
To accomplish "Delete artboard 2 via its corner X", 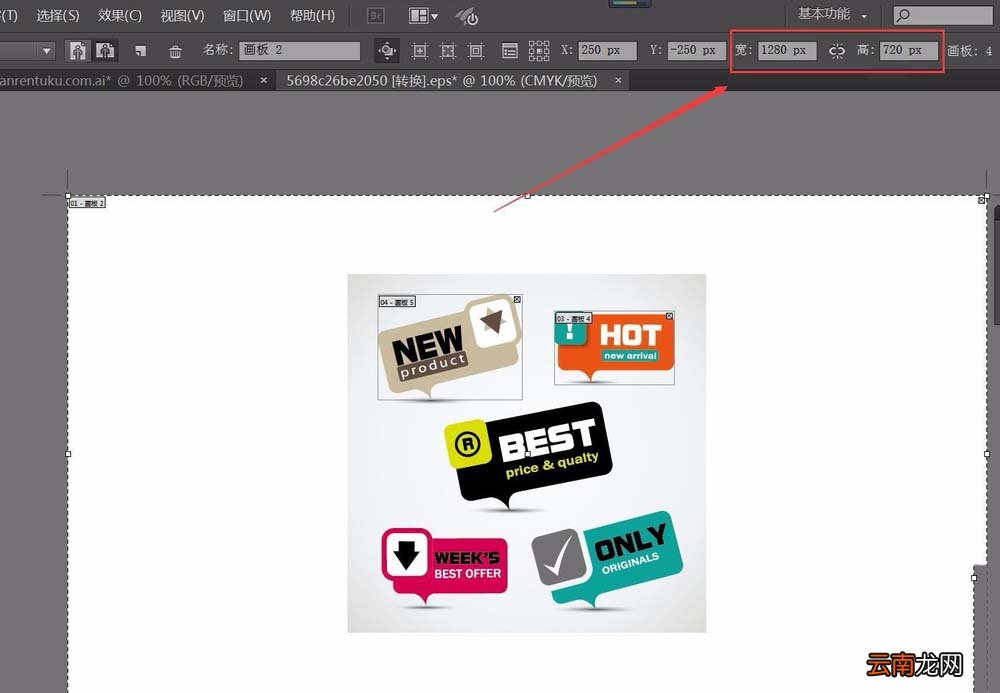I will tap(982, 201).
